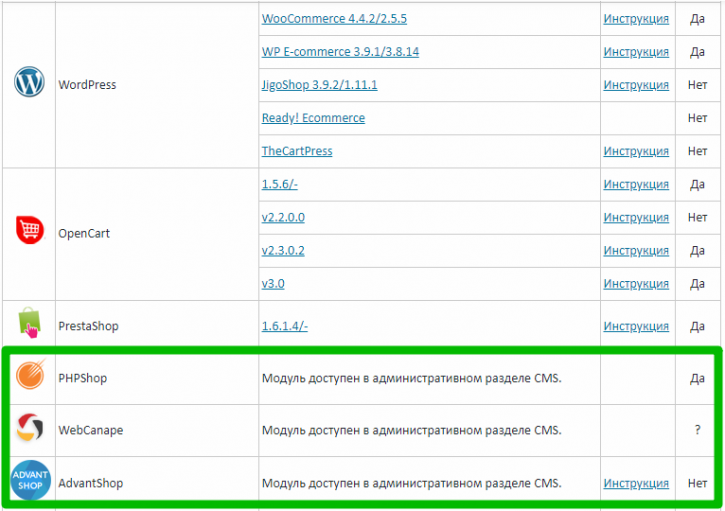Select the PHPShop name cell
725x511 pixels.
157,378
